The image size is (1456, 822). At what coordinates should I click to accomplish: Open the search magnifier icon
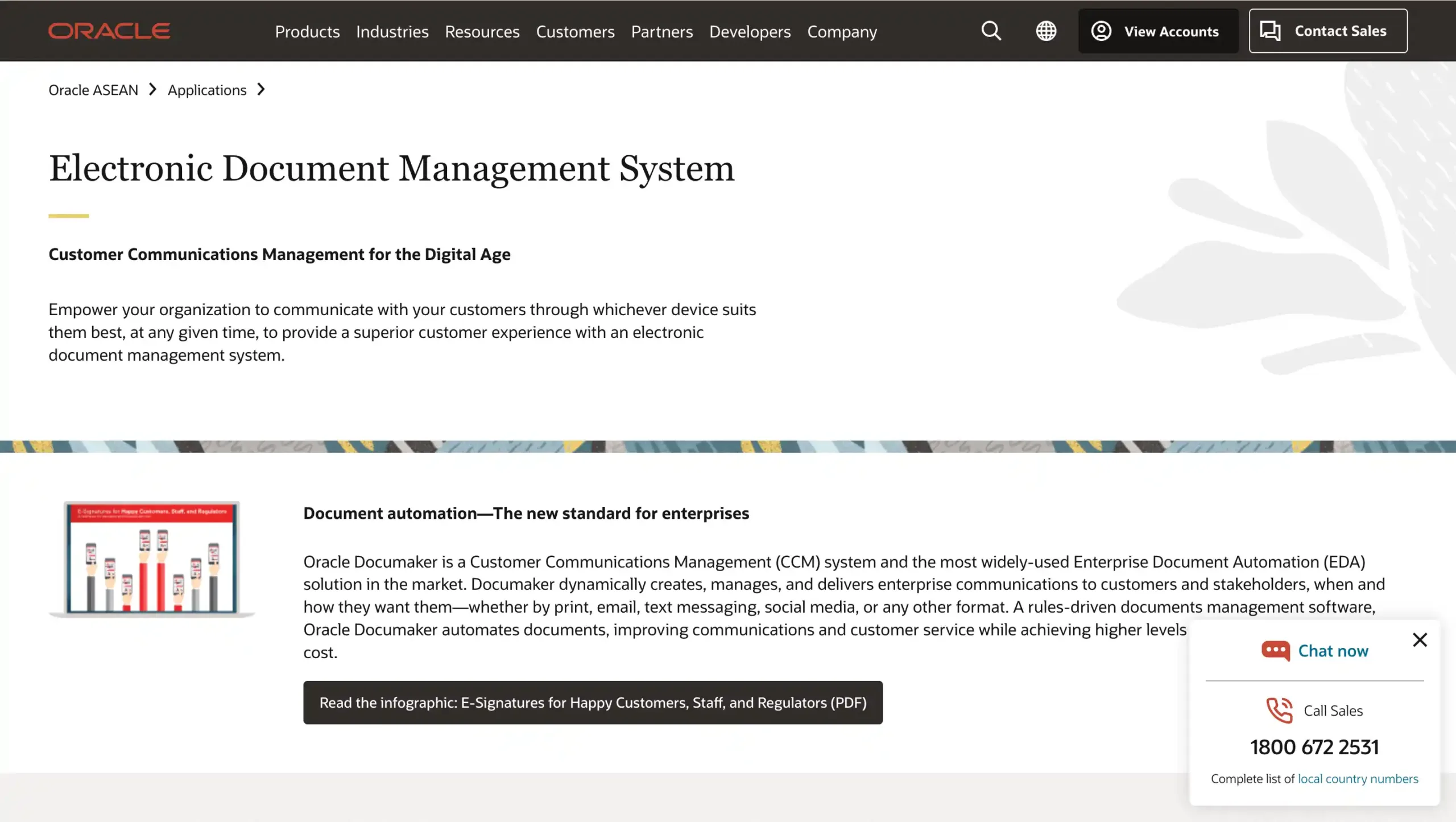click(x=991, y=31)
